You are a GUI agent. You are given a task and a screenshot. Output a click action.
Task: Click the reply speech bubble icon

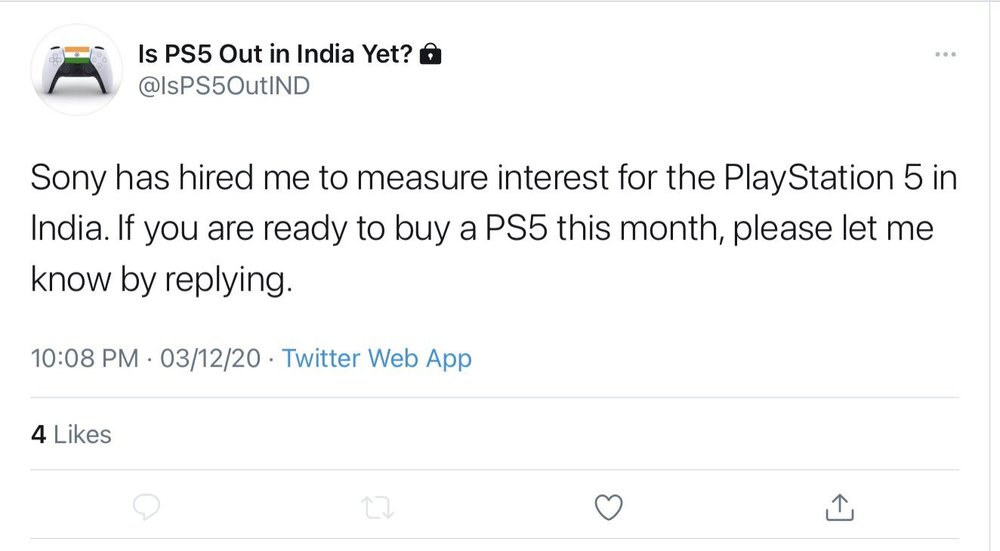146,508
